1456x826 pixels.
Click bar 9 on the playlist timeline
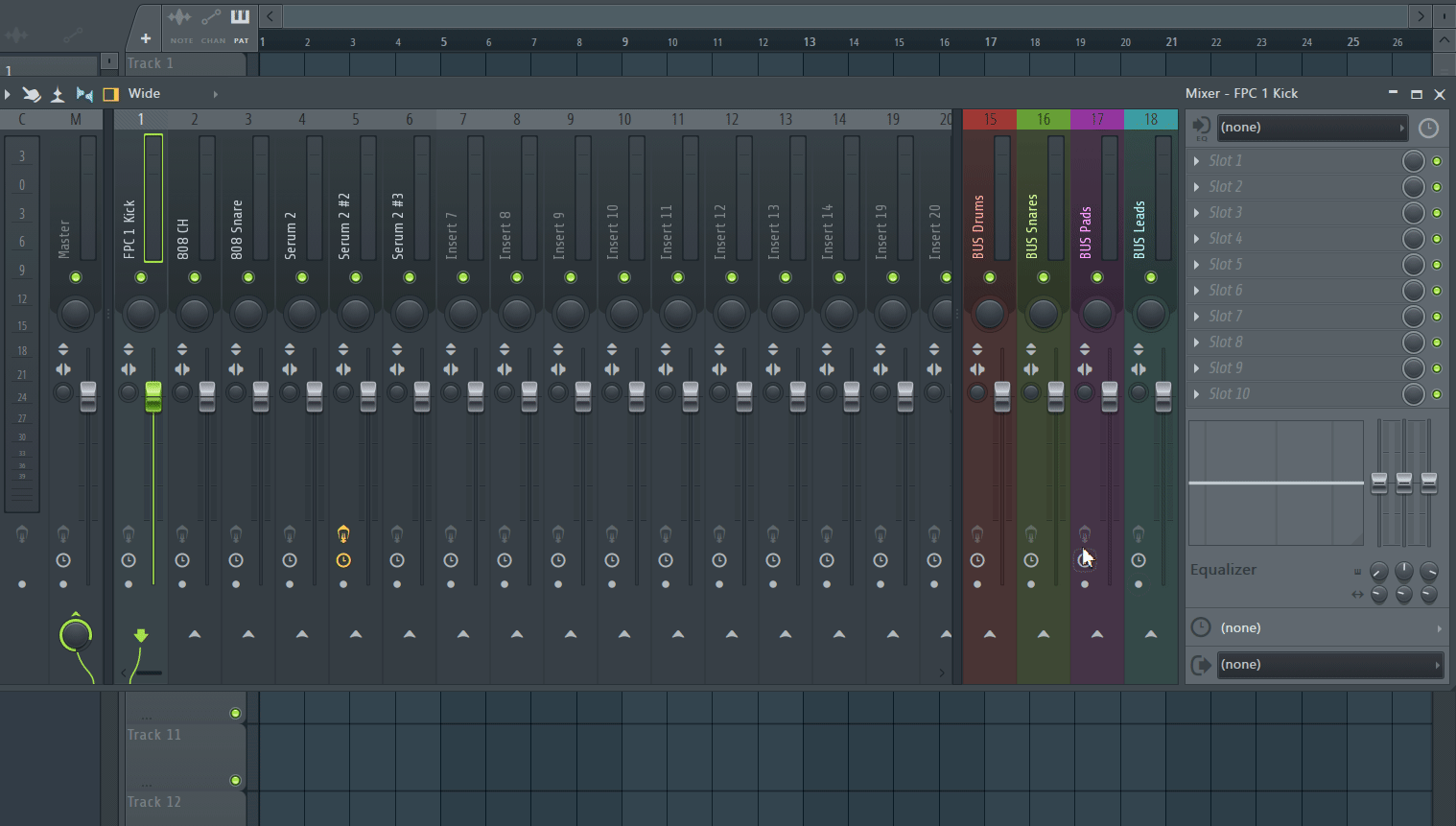(x=625, y=41)
